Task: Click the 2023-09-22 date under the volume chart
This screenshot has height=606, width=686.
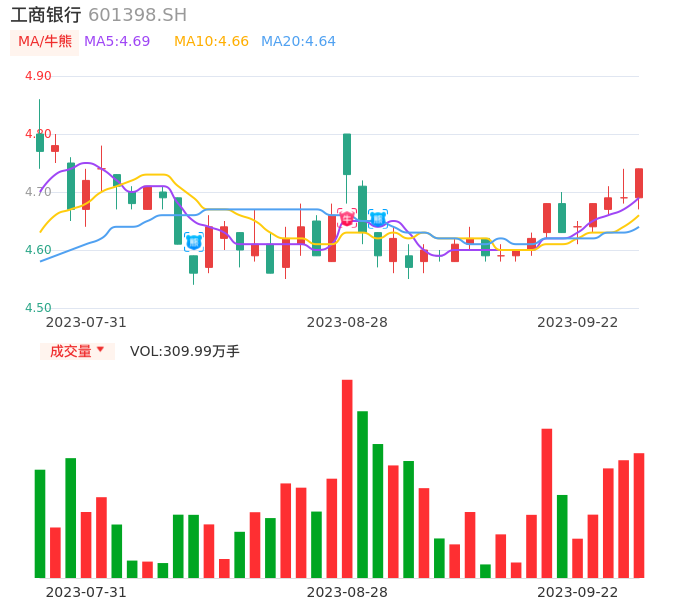Action: [x=578, y=592]
